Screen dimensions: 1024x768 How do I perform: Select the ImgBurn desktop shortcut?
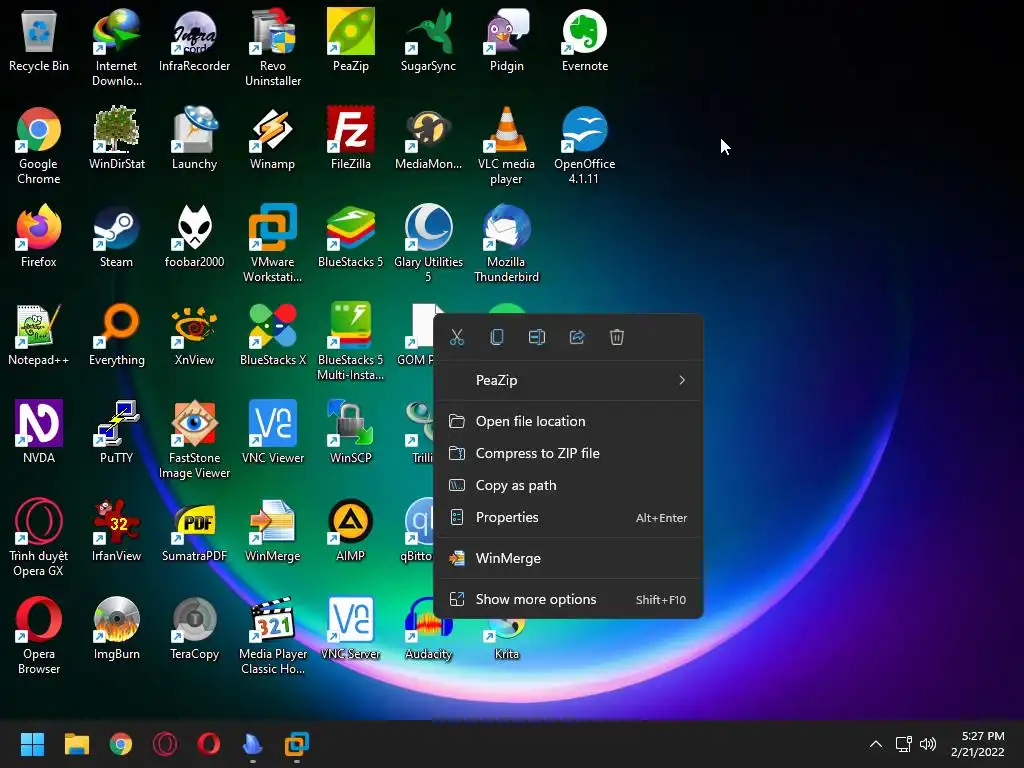pos(116,628)
